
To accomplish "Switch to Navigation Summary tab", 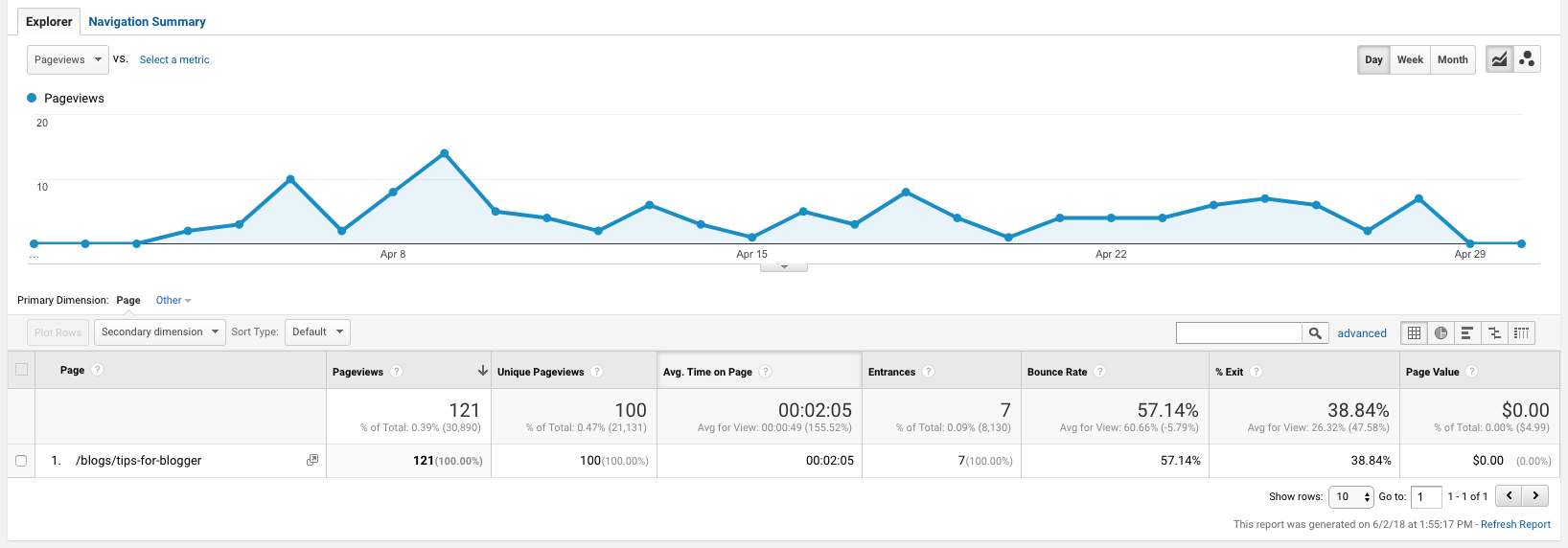I will [147, 21].
